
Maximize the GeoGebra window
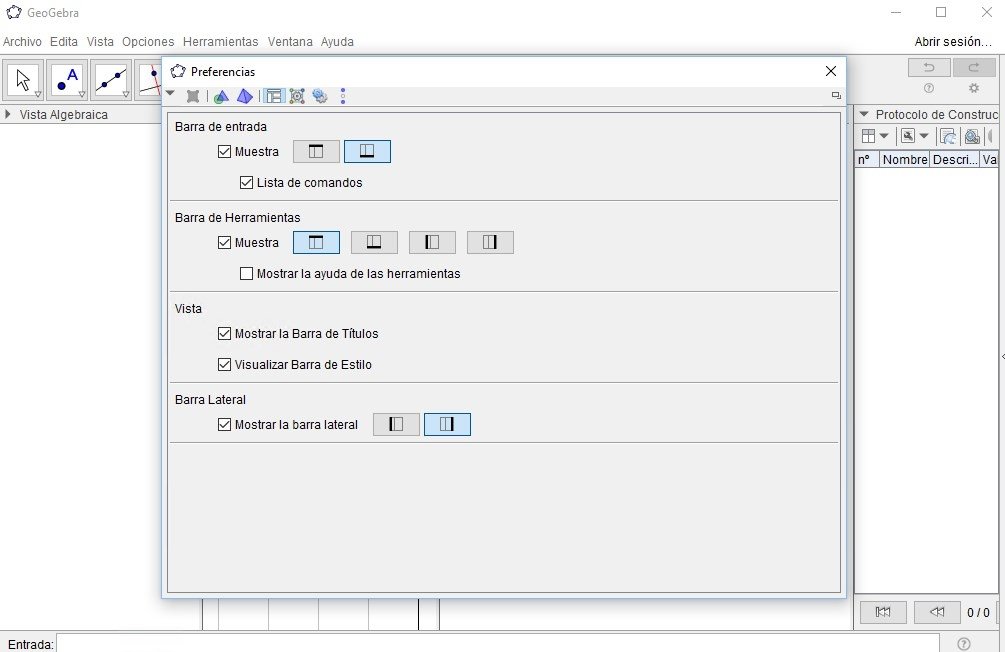coord(941,12)
